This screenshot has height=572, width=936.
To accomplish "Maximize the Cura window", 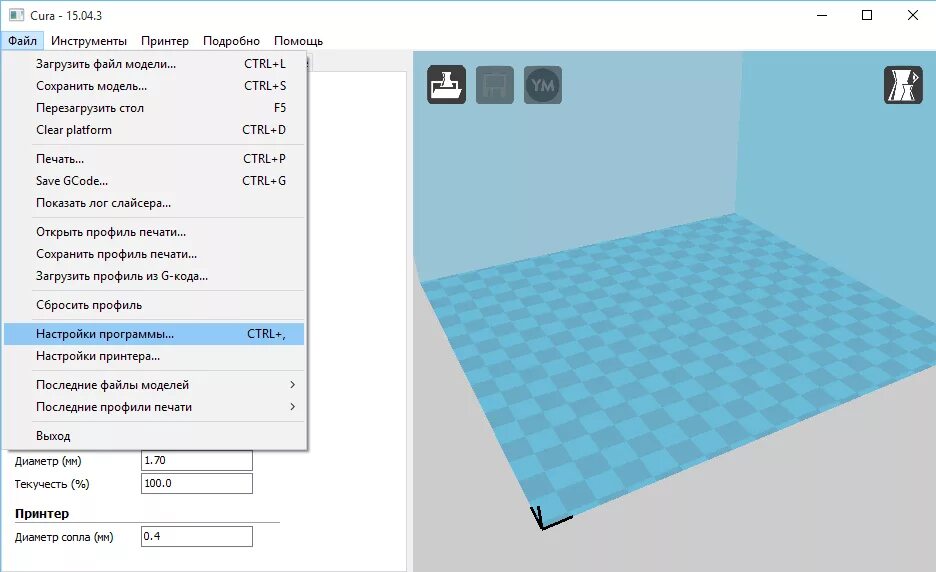I will (867, 15).
